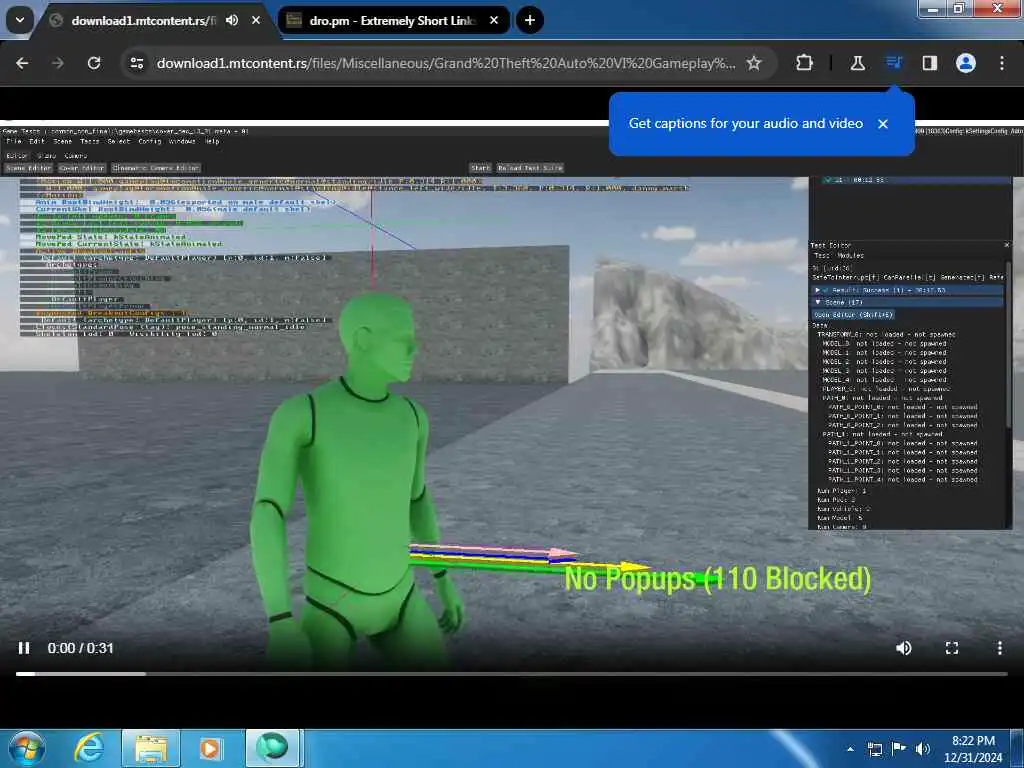This screenshot has height=768, width=1024.
Task: Pause the video playback
Action: (24, 648)
